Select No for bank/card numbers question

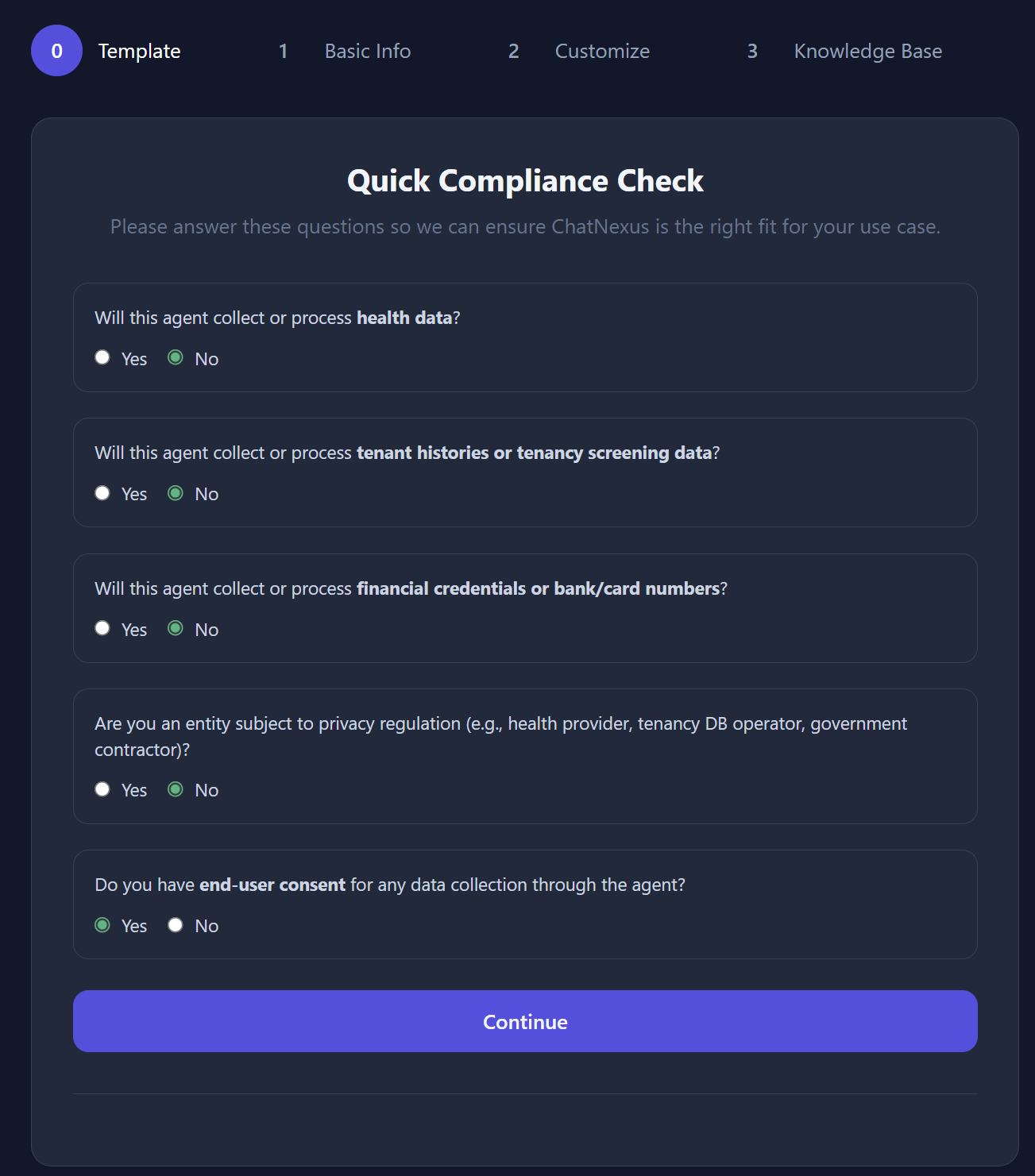click(175, 628)
